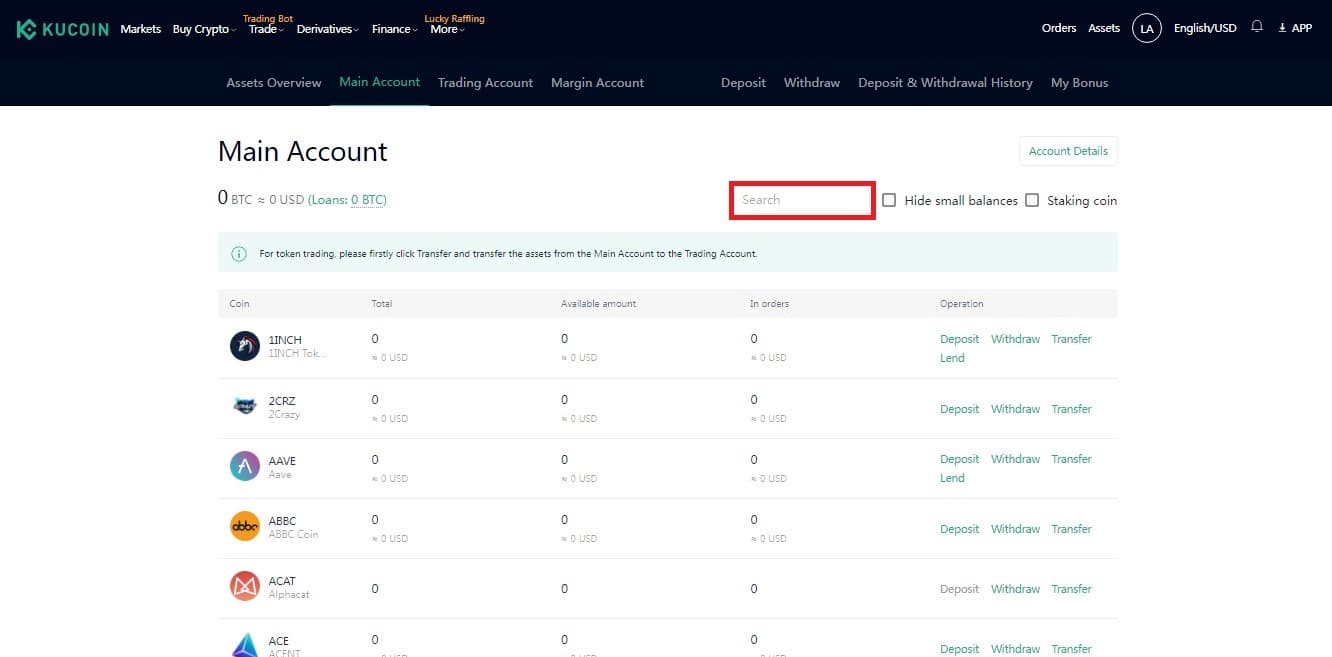Click the Alphacat coin label
1332x657 pixels.
pyautogui.click(x=289, y=594)
